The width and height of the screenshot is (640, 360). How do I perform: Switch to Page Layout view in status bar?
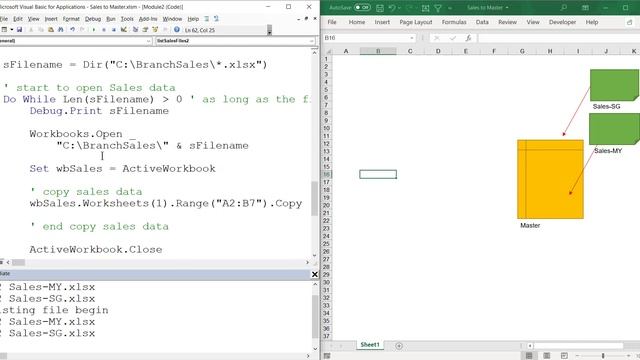pos(547,356)
